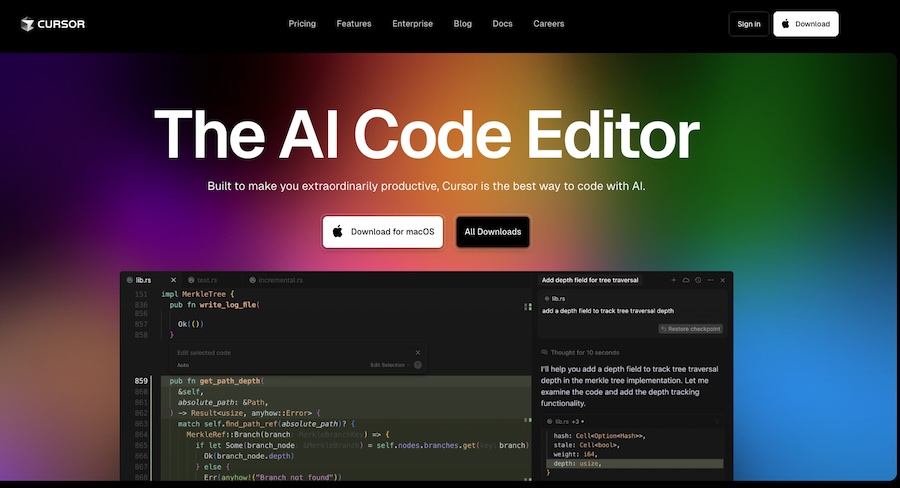Click the lib.rs file chip in chat message
Image resolution: width=900 pixels, height=488 pixels.
click(555, 299)
